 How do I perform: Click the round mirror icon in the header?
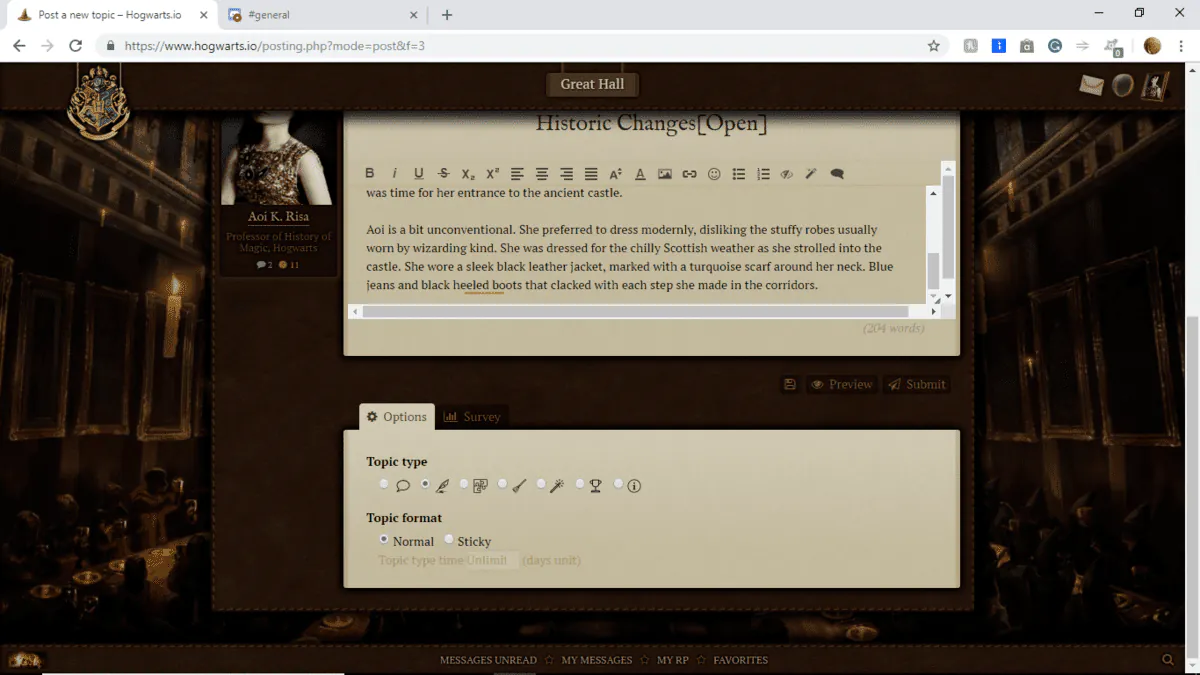1123,86
